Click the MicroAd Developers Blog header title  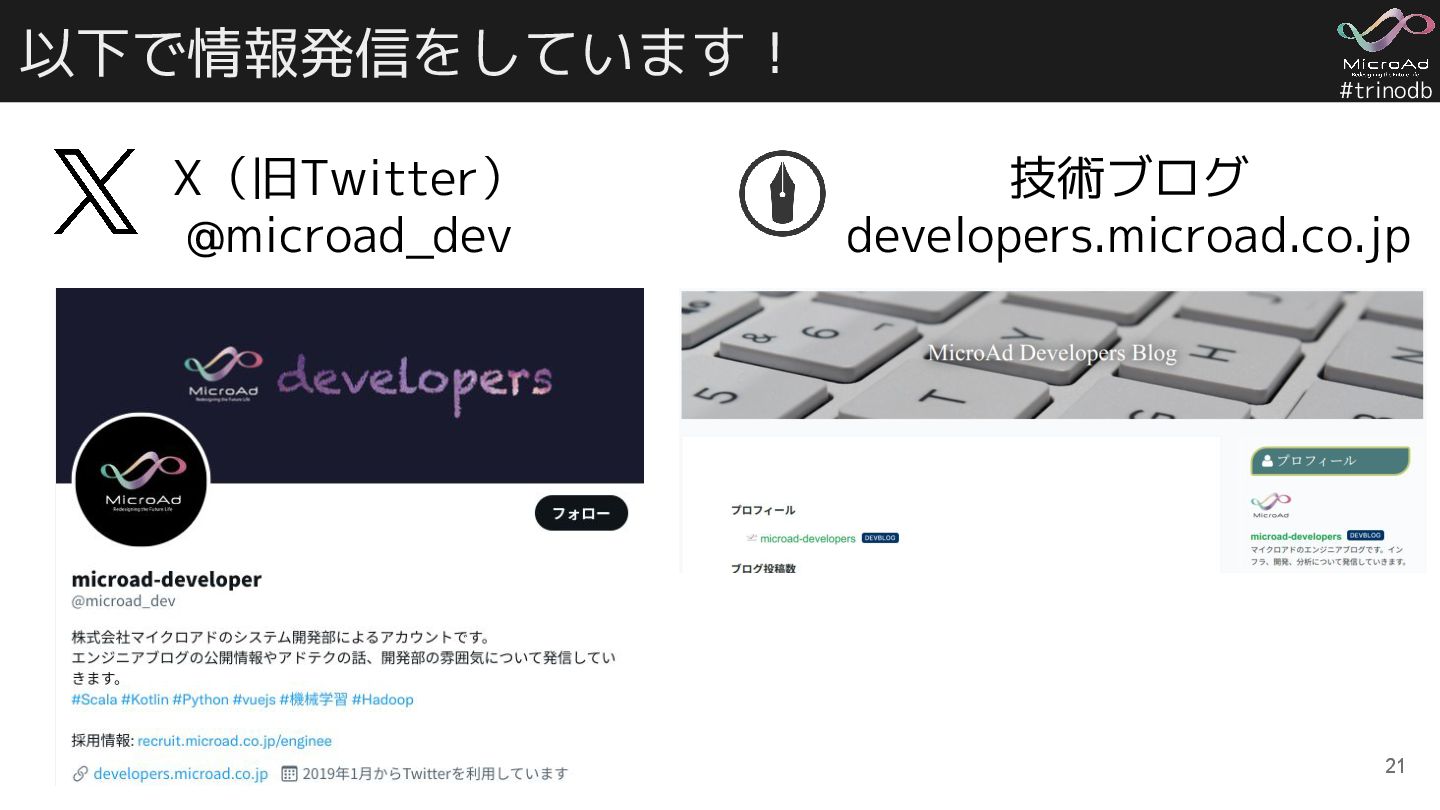coord(1052,353)
